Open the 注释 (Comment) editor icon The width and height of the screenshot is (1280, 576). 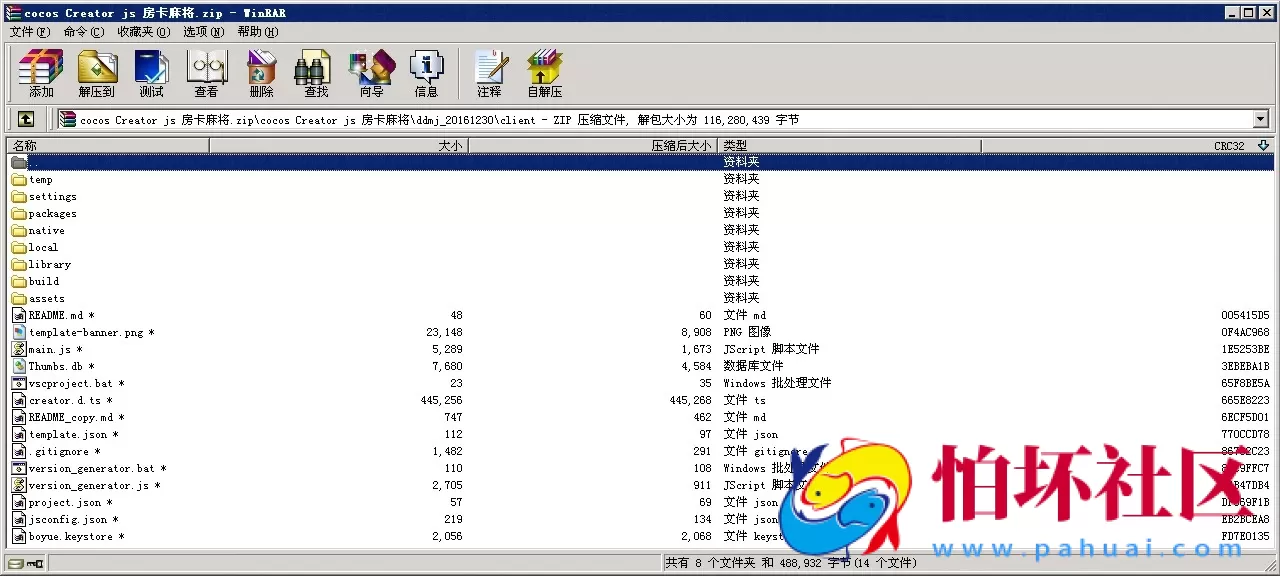489,73
